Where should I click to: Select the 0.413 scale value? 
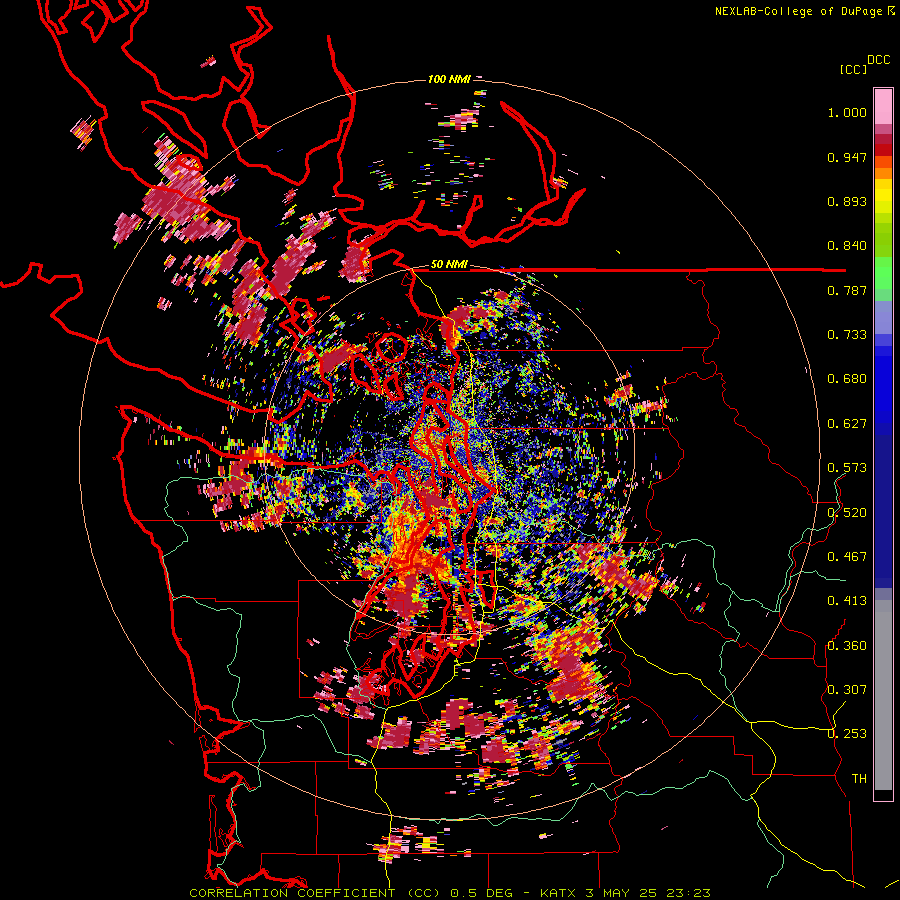coord(847,601)
